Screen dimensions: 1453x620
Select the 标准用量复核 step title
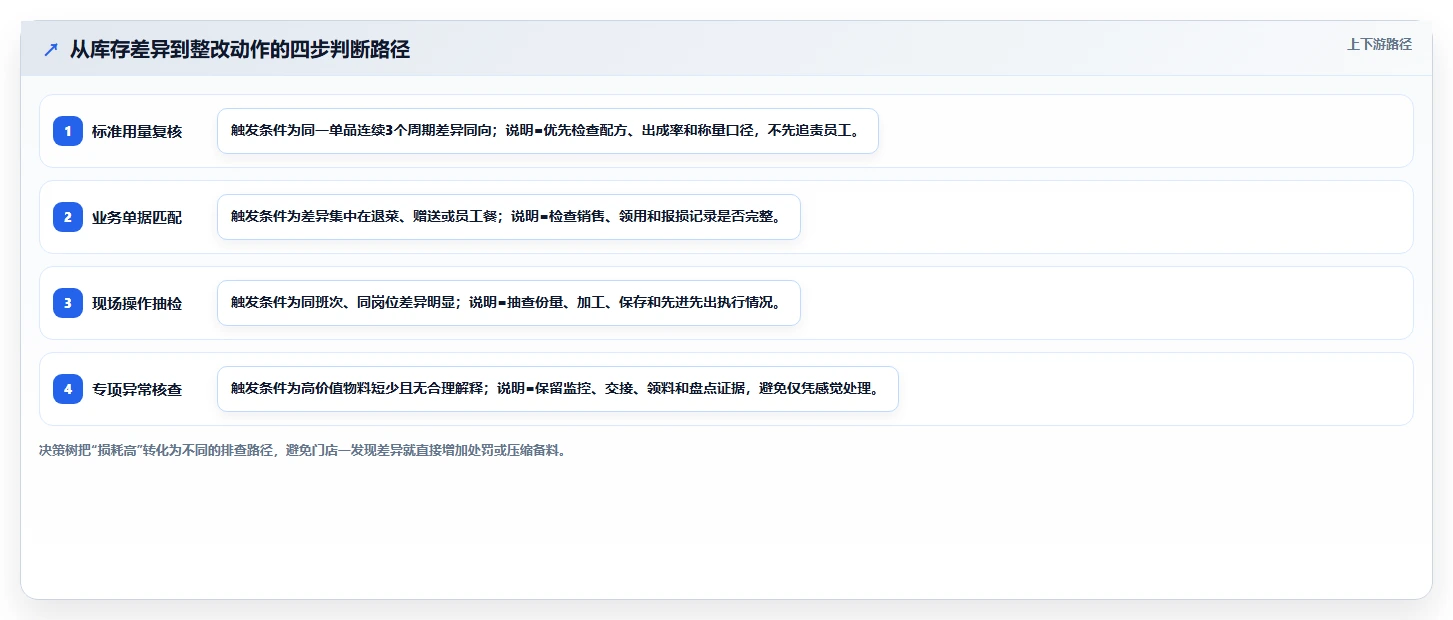(x=137, y=131)
